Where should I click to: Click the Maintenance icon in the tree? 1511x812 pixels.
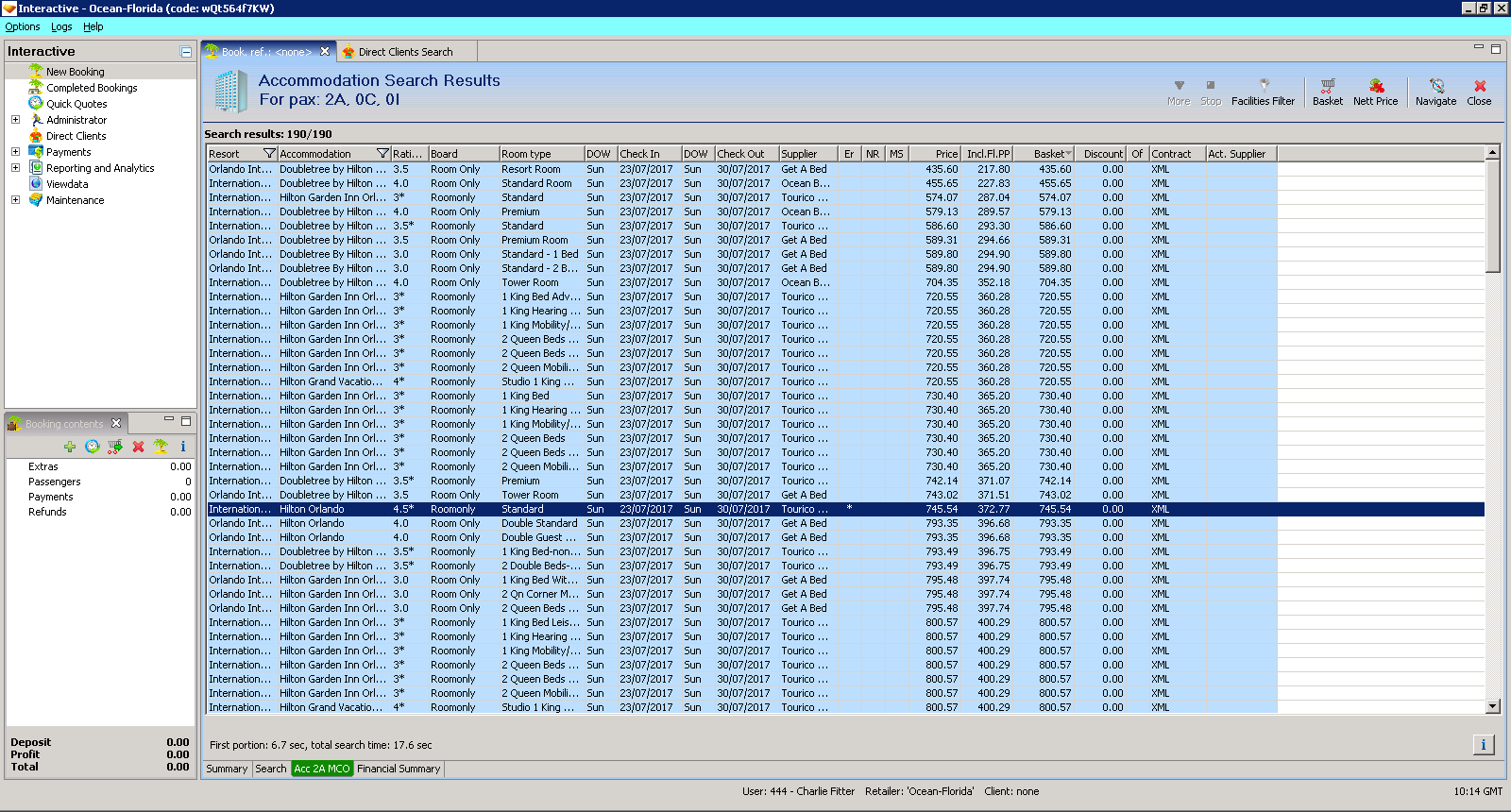click(x=36, y=200)
